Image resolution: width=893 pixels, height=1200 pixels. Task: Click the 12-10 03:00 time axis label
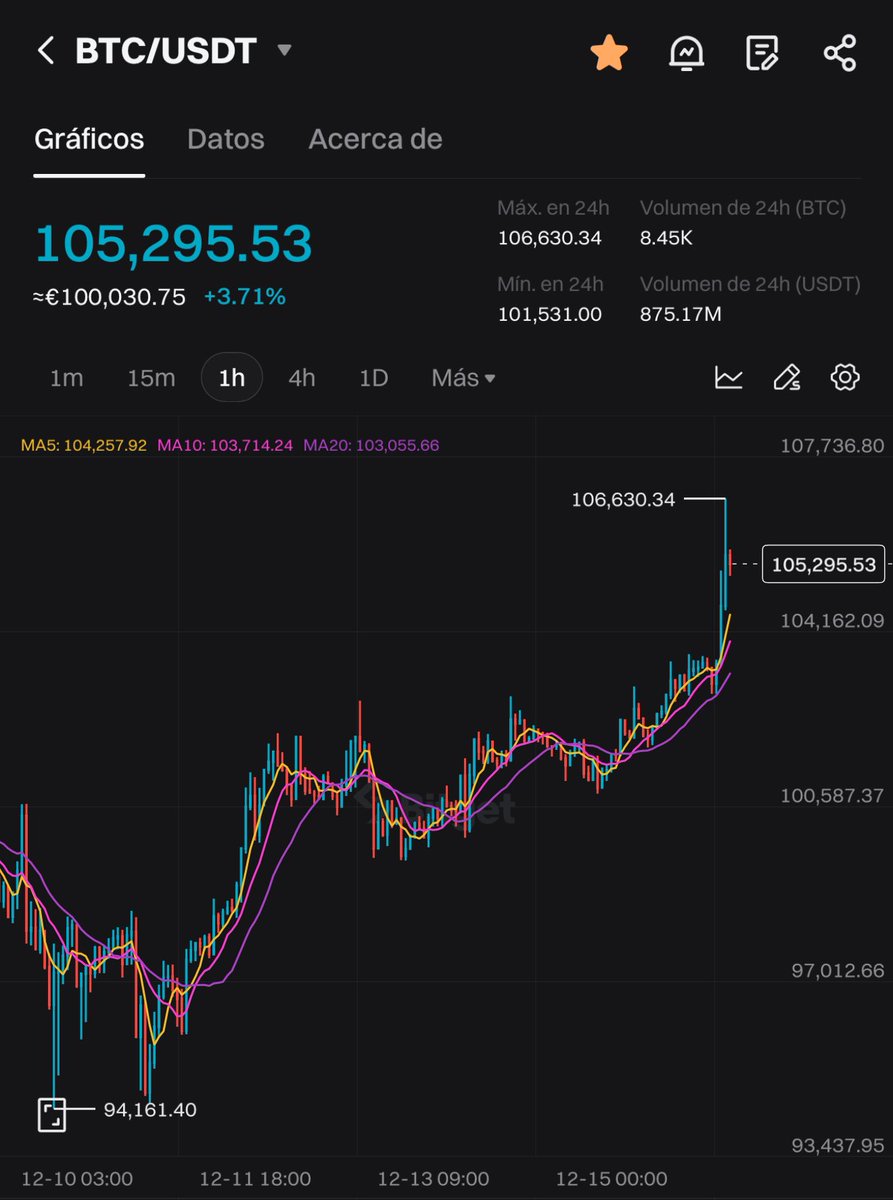click(76, 1178)
